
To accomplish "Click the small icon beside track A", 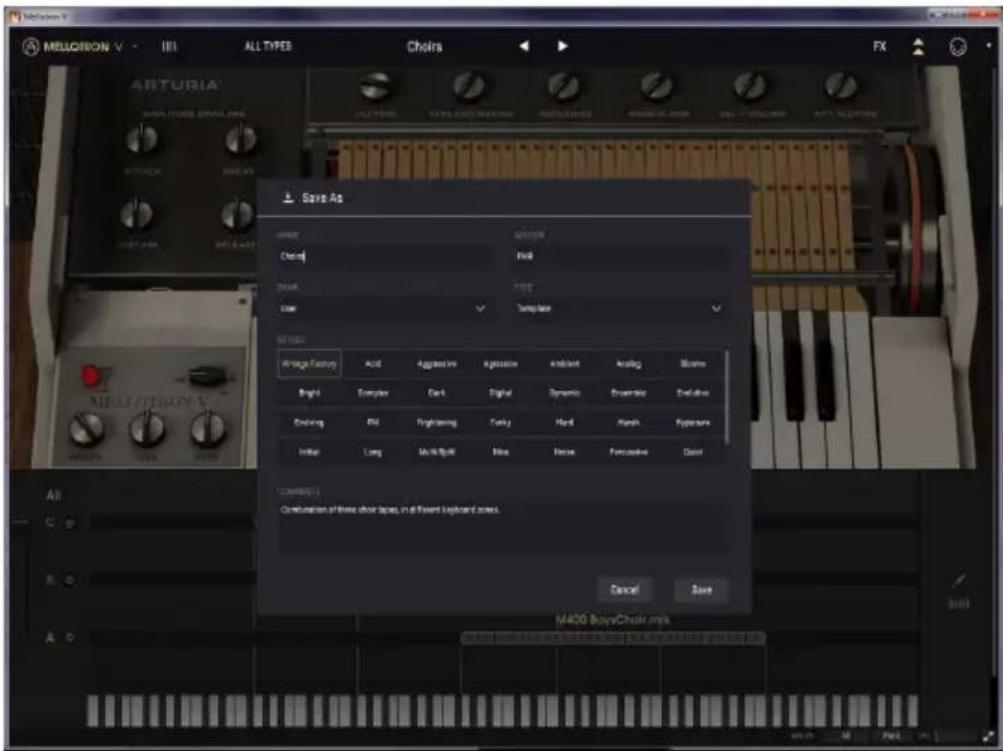I will pos(70,638).
